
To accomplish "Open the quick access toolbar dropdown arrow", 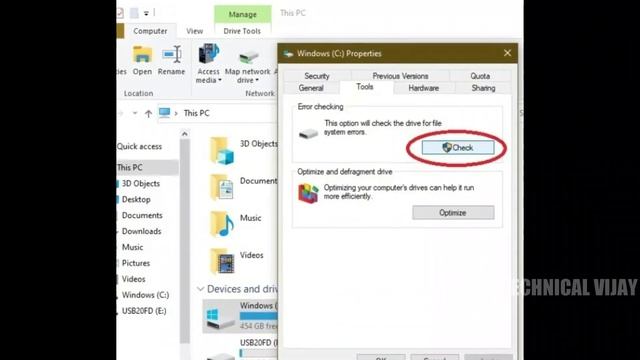I will (146, 13).
